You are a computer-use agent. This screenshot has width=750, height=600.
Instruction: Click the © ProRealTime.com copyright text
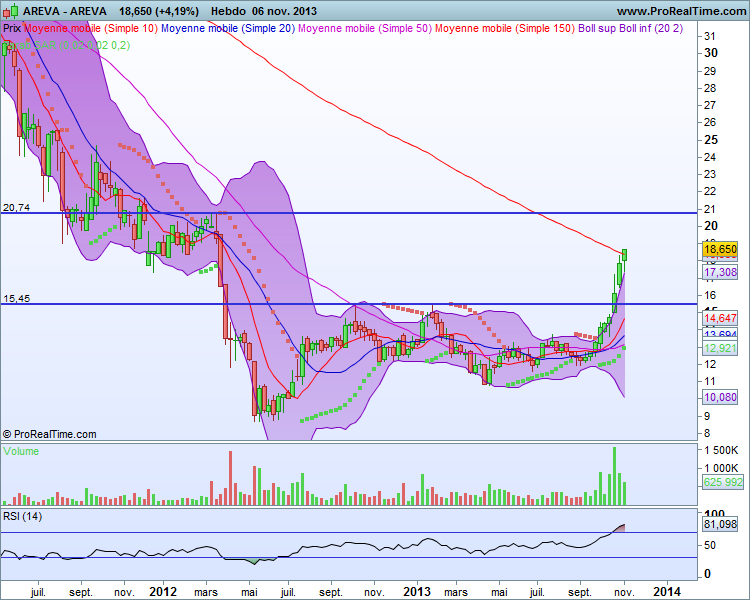tap(50, 434)
